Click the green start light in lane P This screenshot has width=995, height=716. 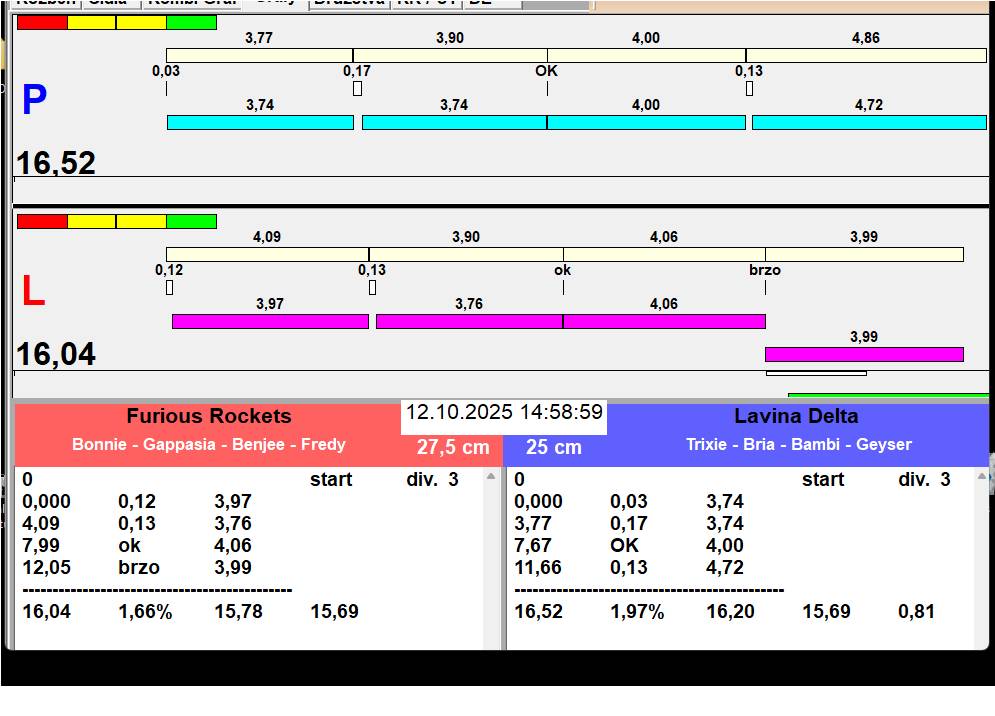(x=191, y=22)
